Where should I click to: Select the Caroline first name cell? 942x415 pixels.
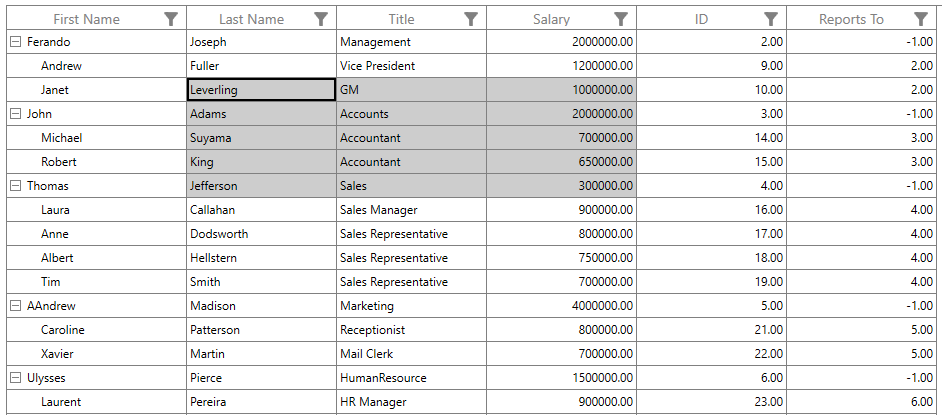point(96,330)
